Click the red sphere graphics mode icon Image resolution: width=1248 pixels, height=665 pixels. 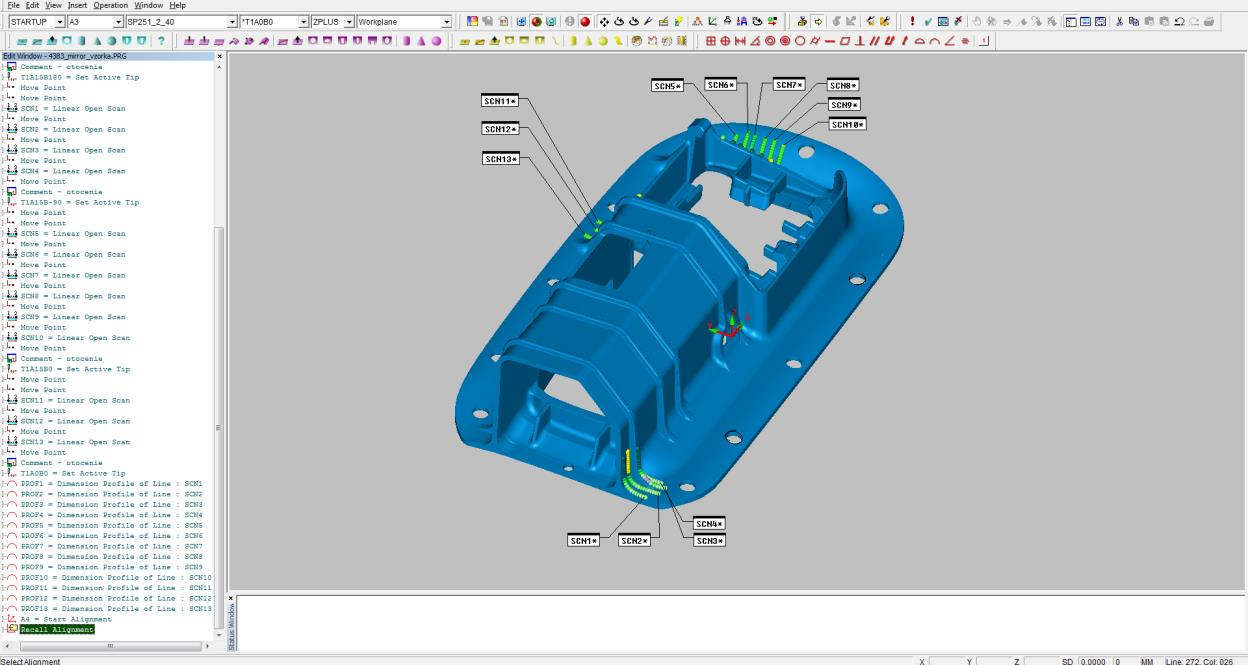tap(584, 21)
